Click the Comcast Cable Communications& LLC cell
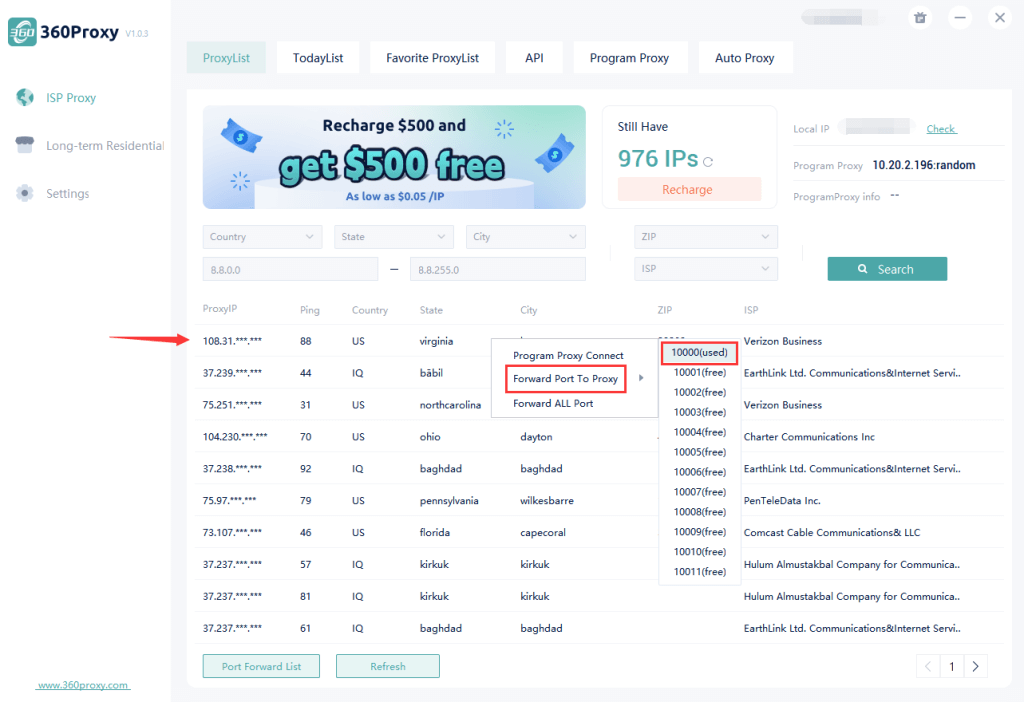Viewport: 1024px width, 702px height. coord(832,532)
